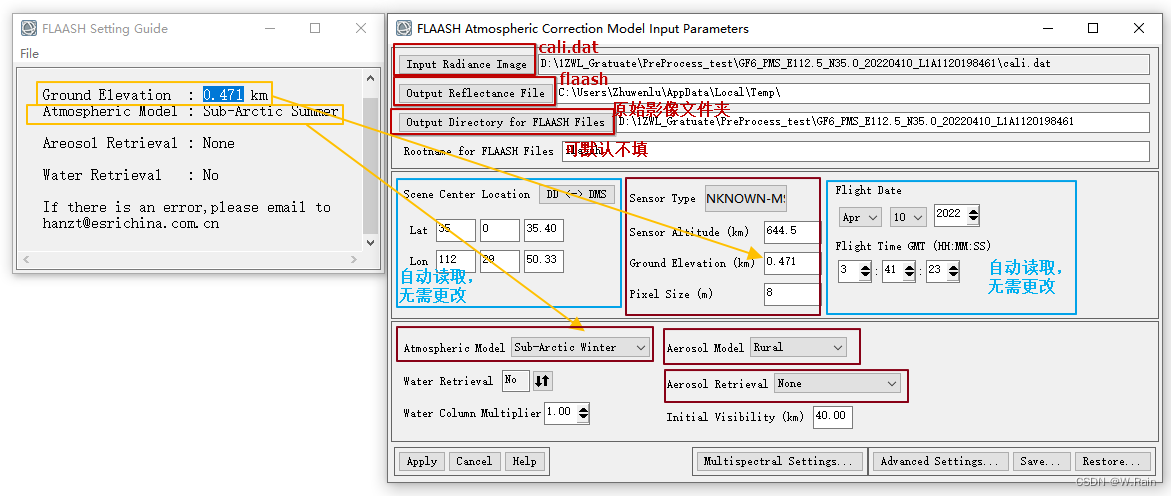Screen dimensions: 1171x496
Task: Toggle DD <-> DMS coordinate format
Action: point(577,194)
